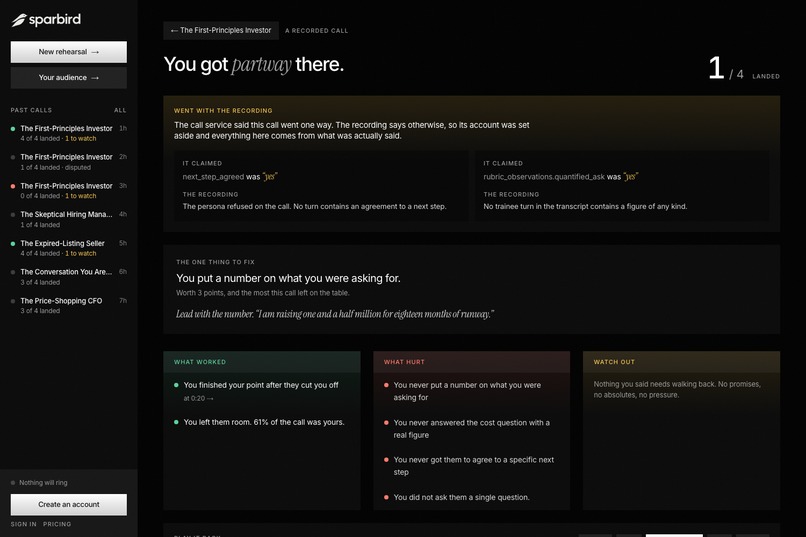806x537 pixels.
Task: Click 'You got partway there.' heading
Action: point(253,65)
